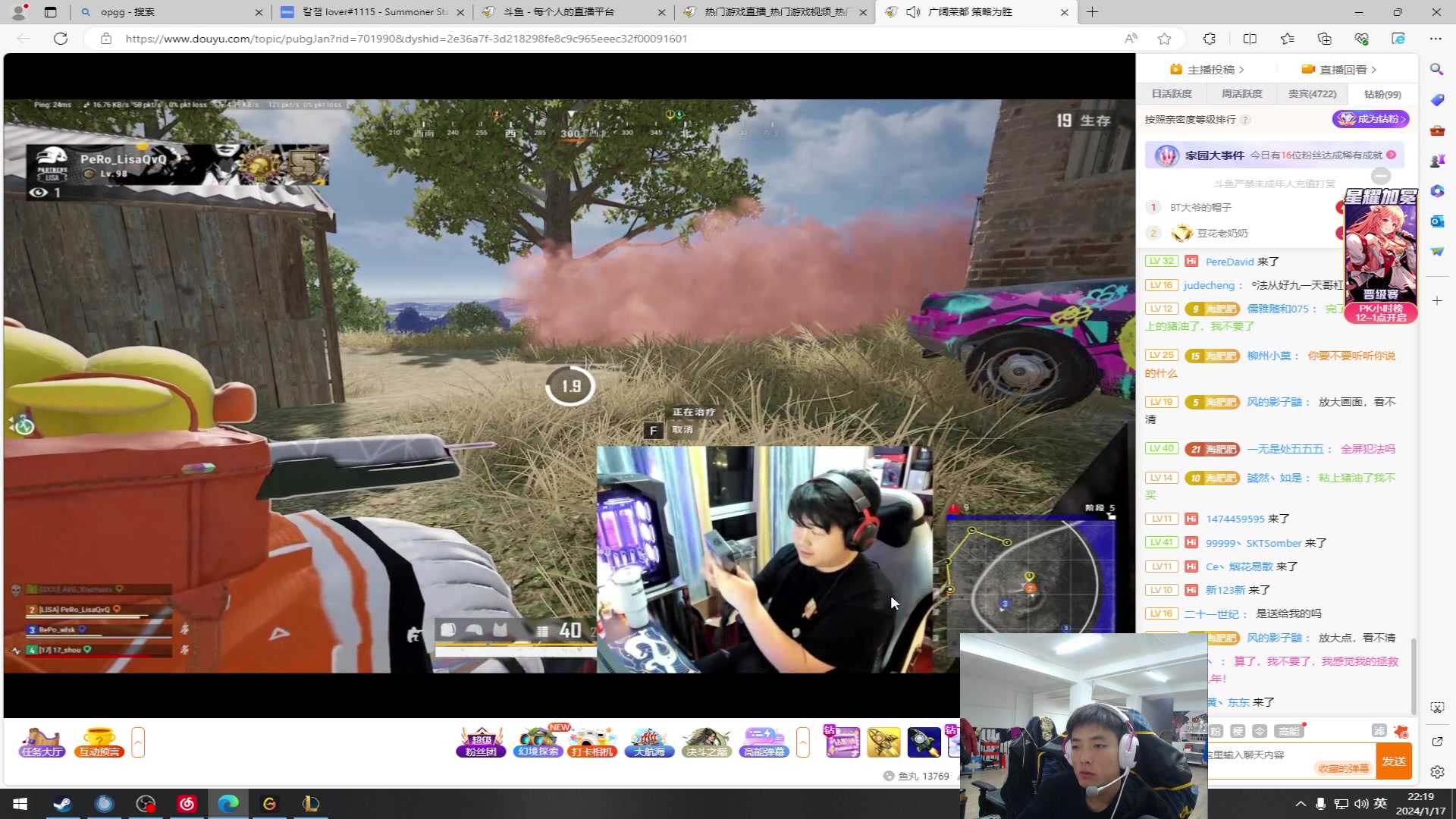Mute the system microphone tray icon
Viewport: 1456px width, 819px height.
point(1320,804)
